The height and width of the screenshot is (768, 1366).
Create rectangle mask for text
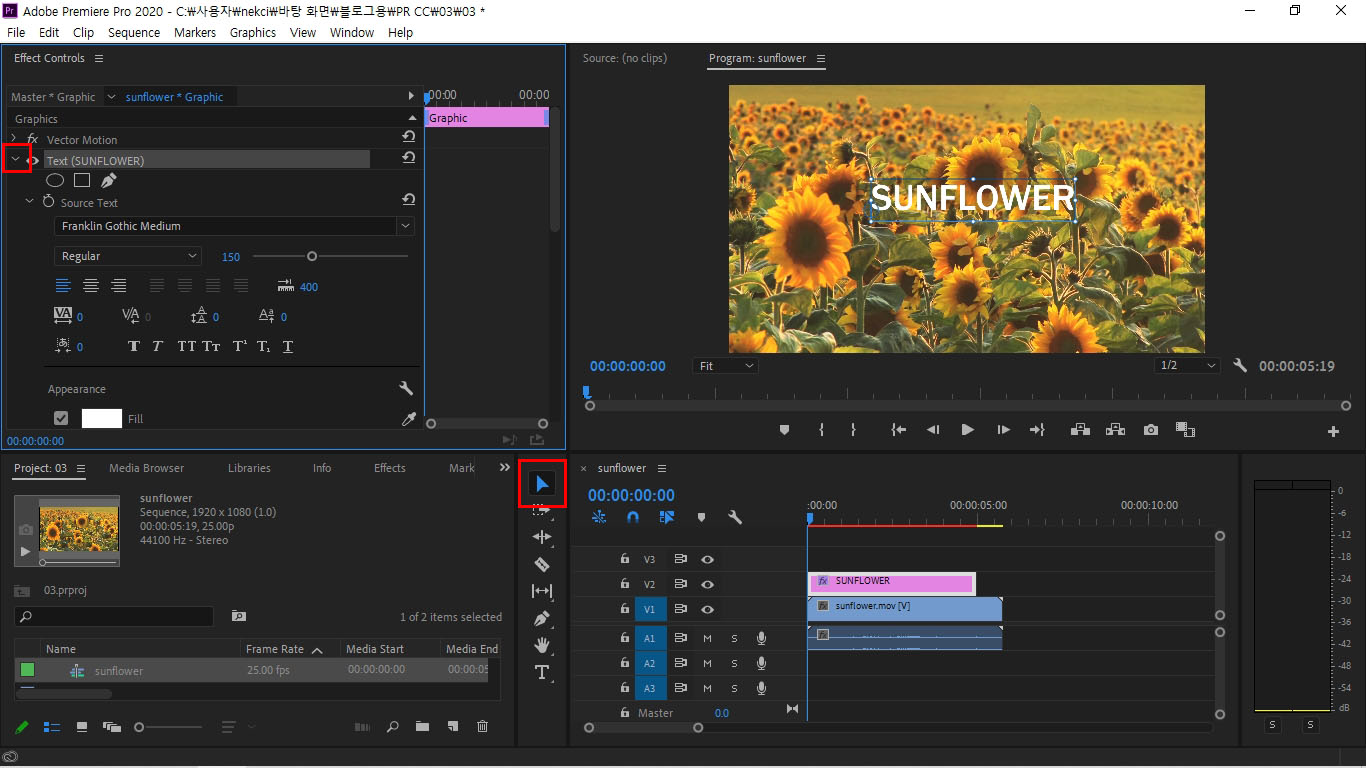pos(82,181)
